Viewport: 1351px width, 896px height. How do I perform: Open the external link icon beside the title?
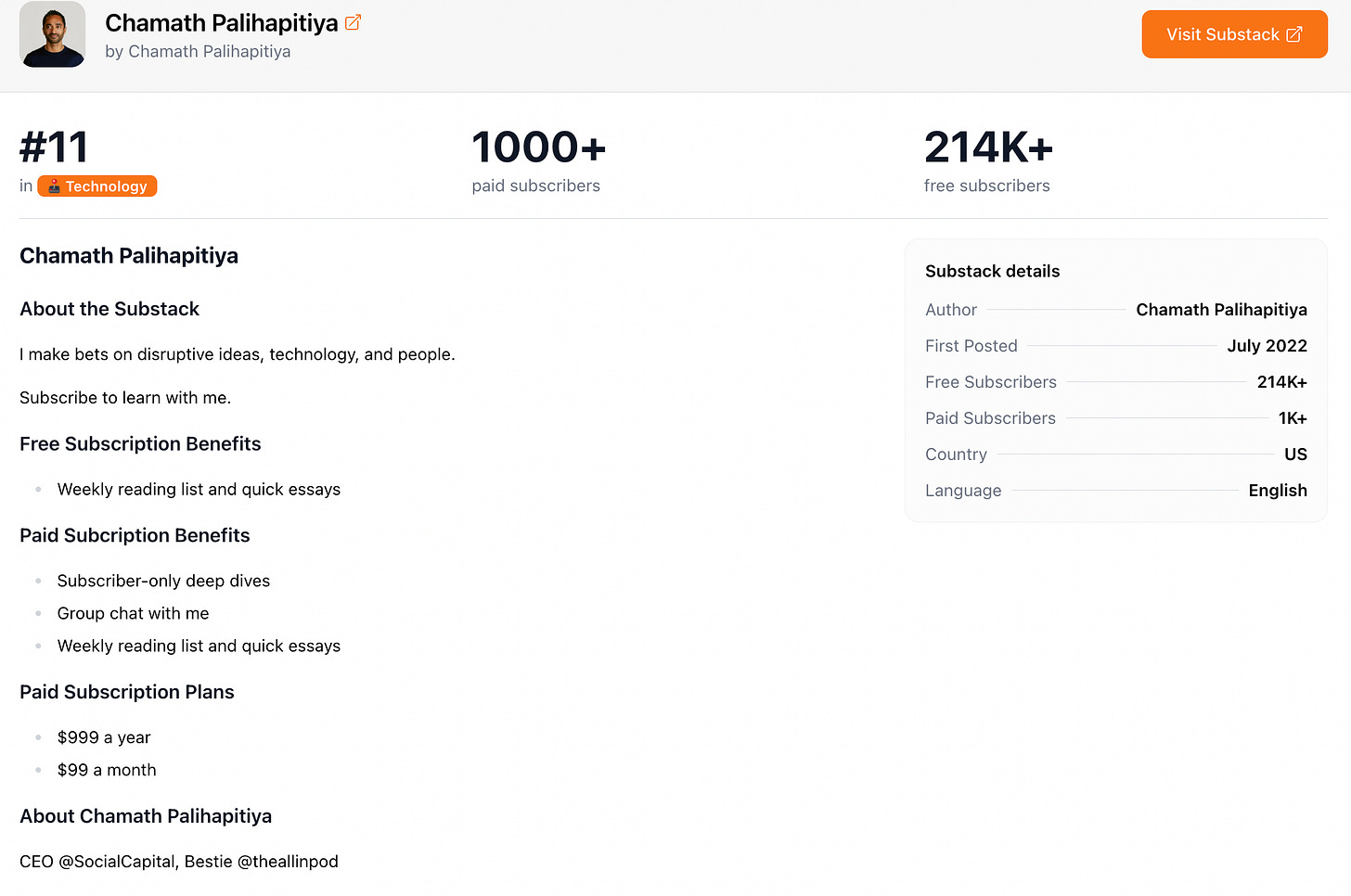pyautogui.click(x=353, y=23)
